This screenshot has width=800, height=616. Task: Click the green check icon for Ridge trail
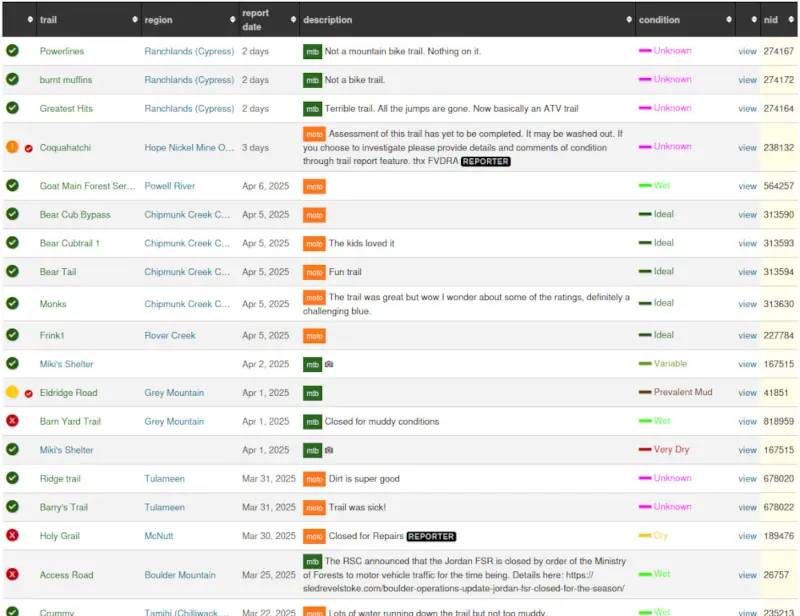click(x=12, y=479)
